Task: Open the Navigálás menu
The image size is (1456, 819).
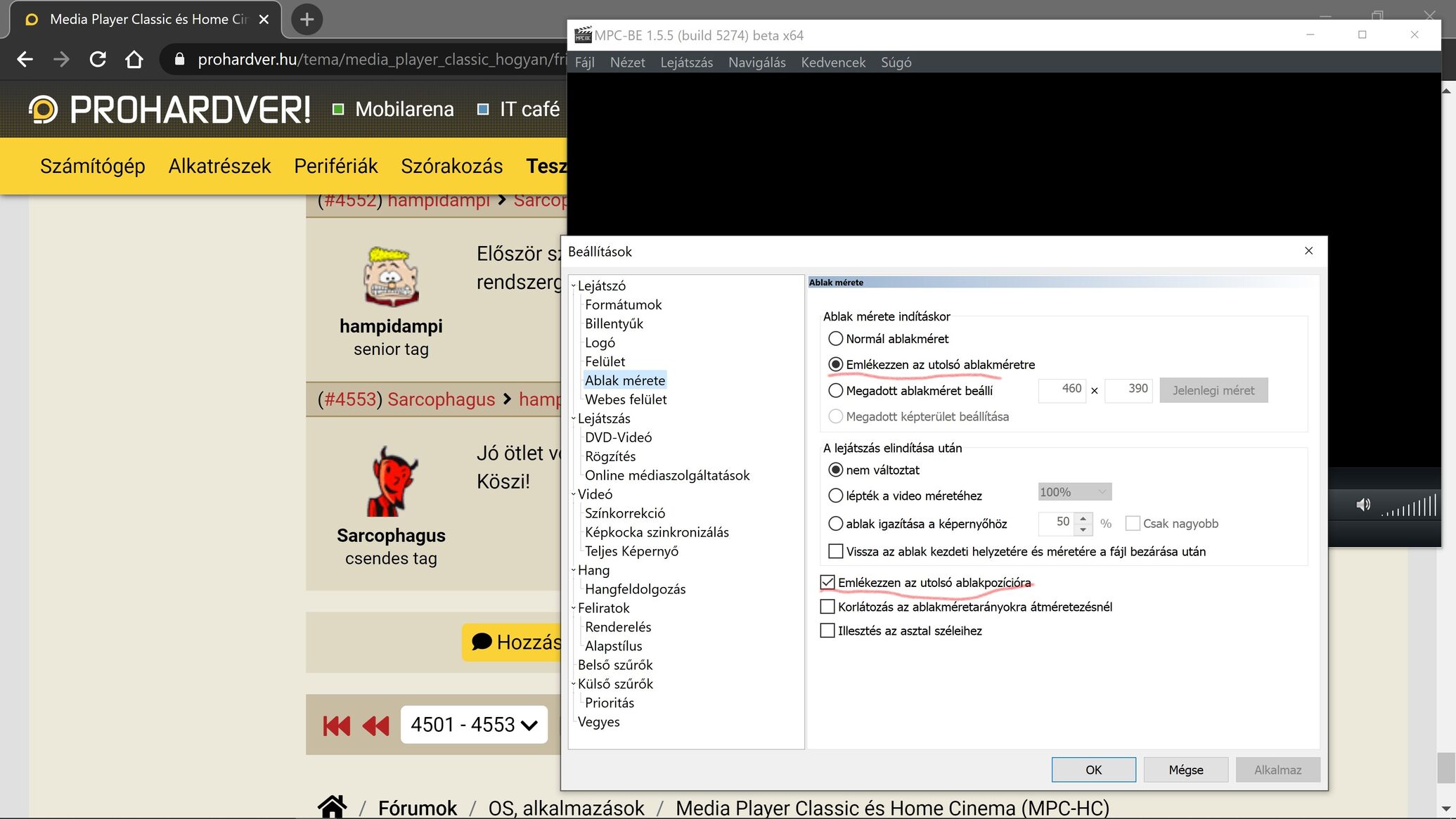Action: coord(756,62)
